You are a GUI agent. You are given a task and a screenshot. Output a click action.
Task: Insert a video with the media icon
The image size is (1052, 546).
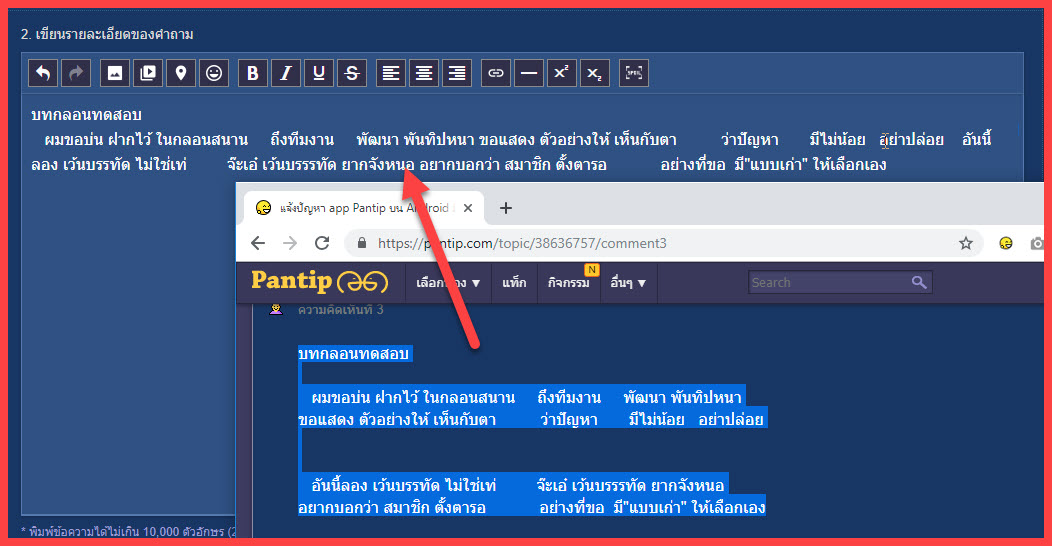tap(148, 73)
